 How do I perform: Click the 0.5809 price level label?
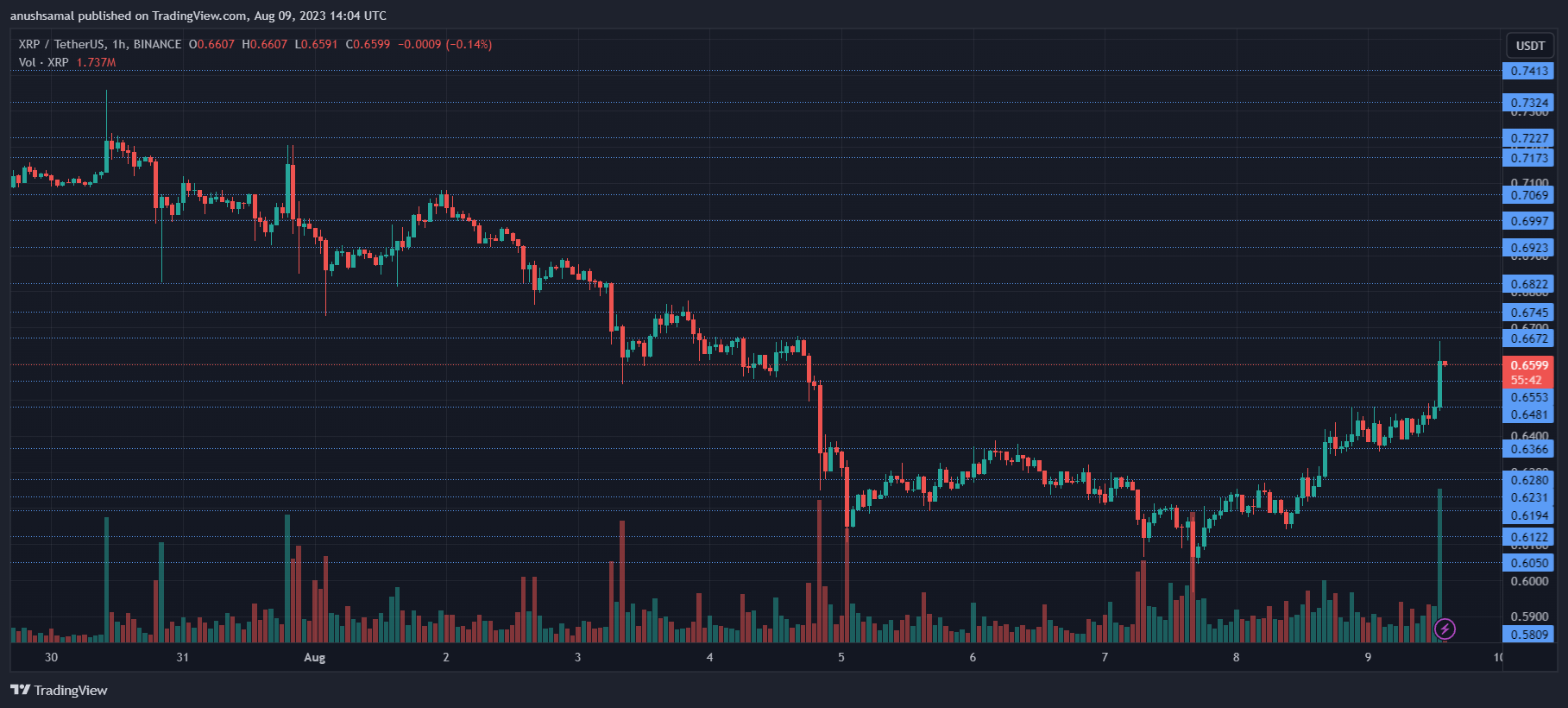1528,635
